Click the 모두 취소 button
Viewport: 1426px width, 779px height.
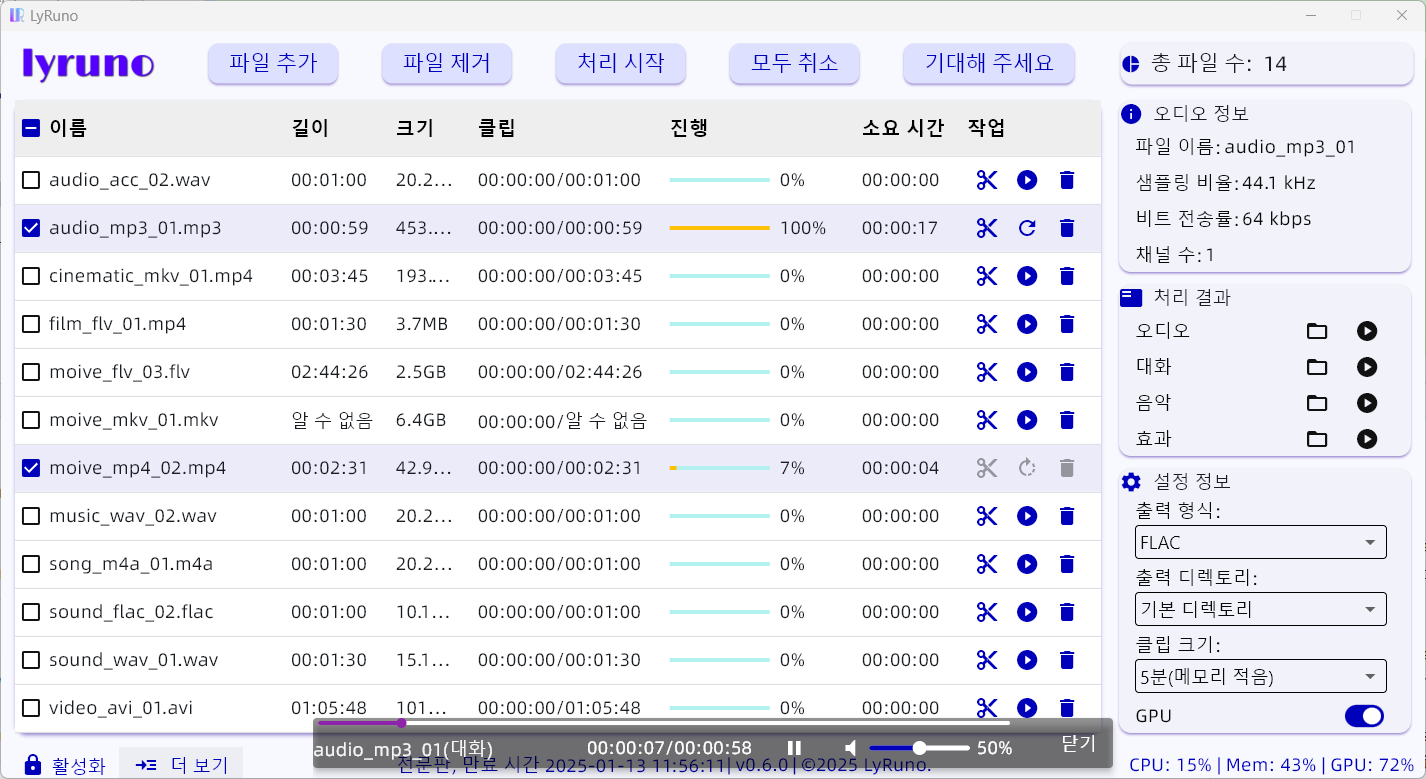point(794,62)
